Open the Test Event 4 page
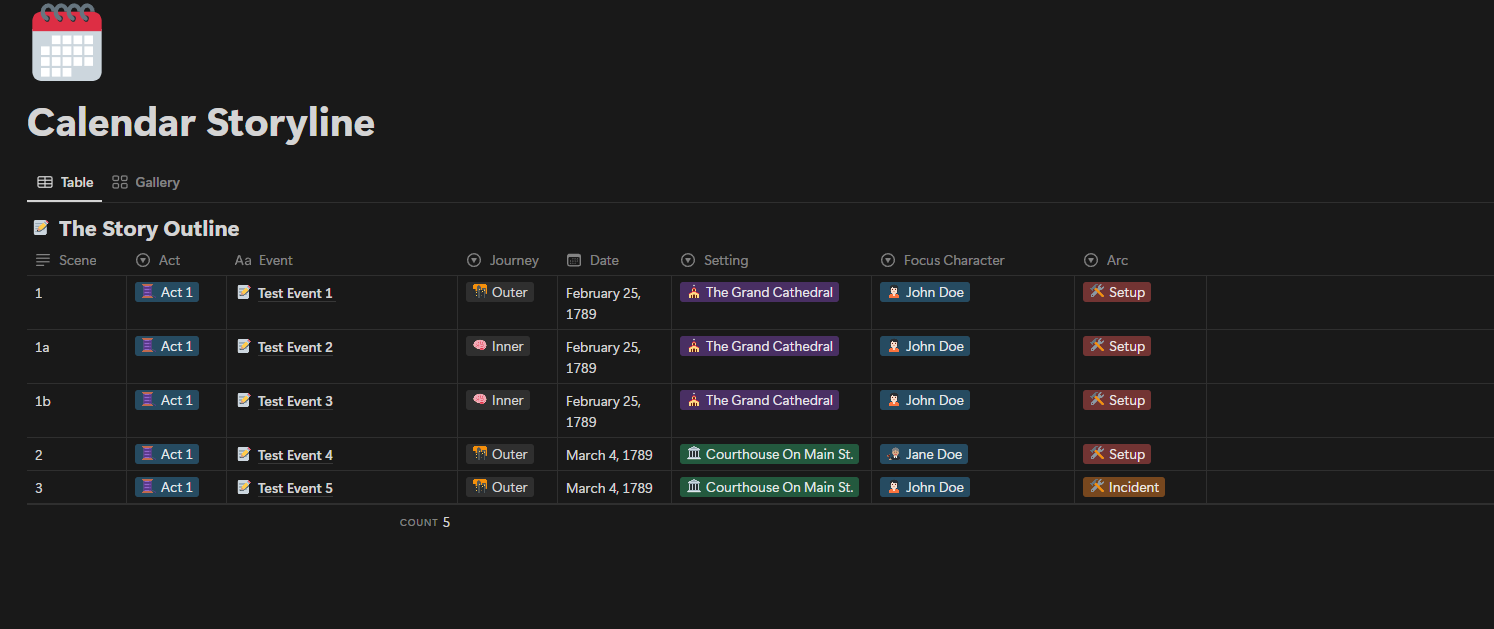The width and height of the screenshot is (1494, 629). [295, 455]
